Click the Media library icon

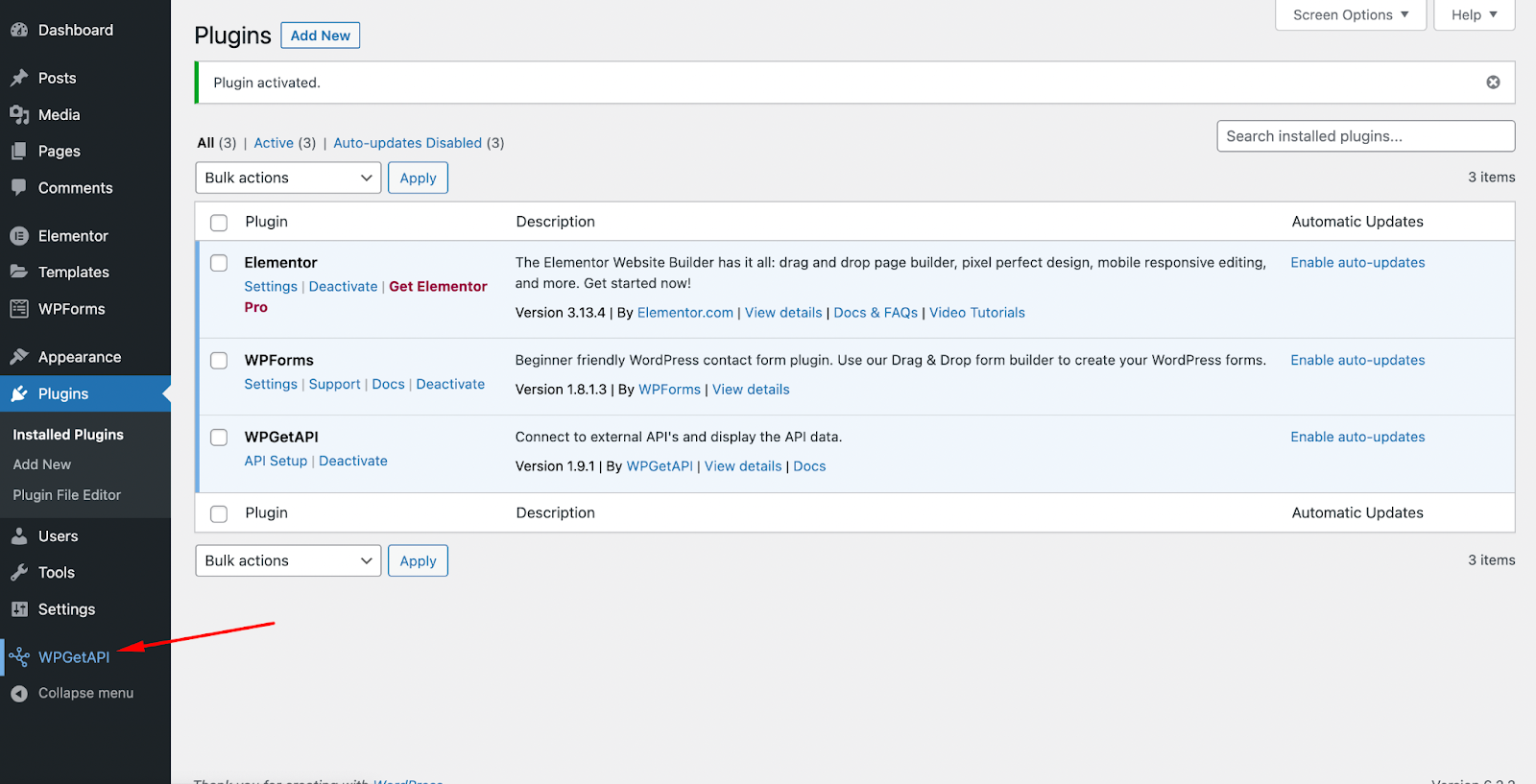tap(19, 115)
